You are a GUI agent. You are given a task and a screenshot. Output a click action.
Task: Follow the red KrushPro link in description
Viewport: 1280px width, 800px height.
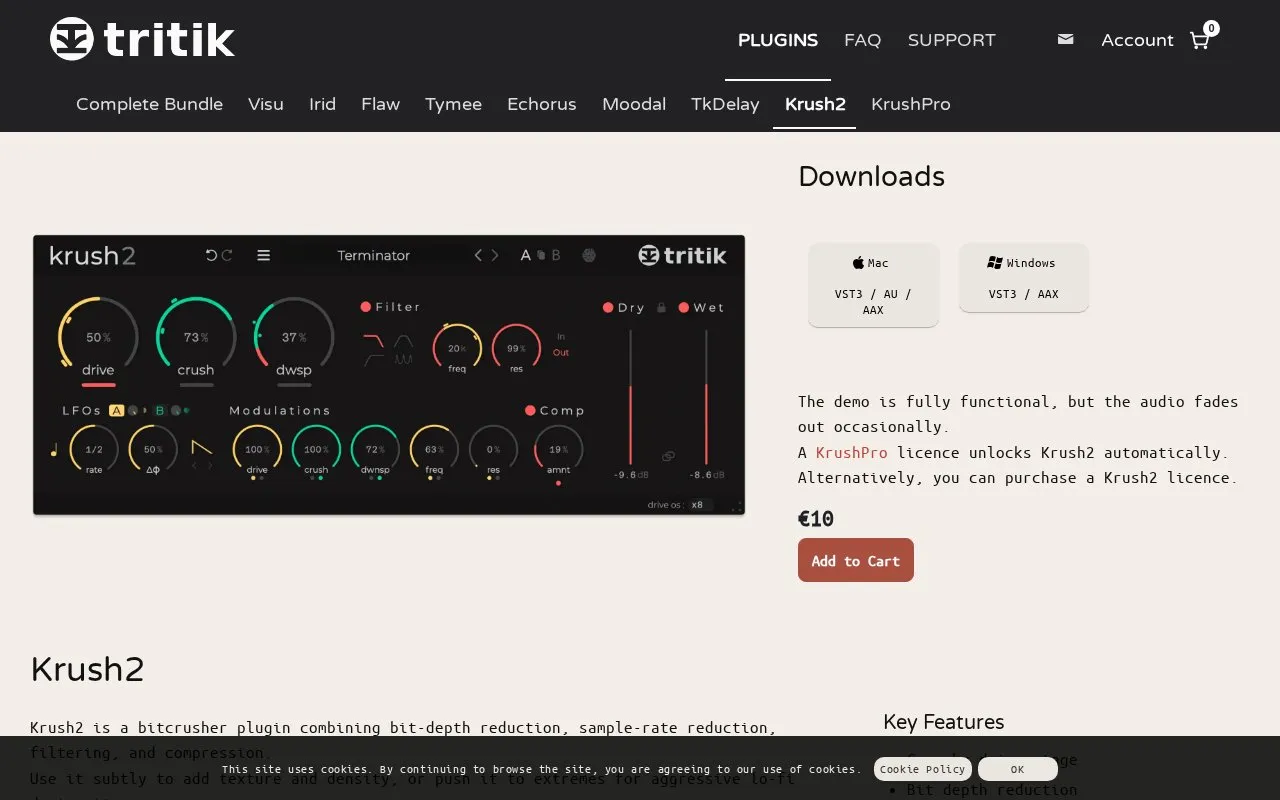coord(851,452)
